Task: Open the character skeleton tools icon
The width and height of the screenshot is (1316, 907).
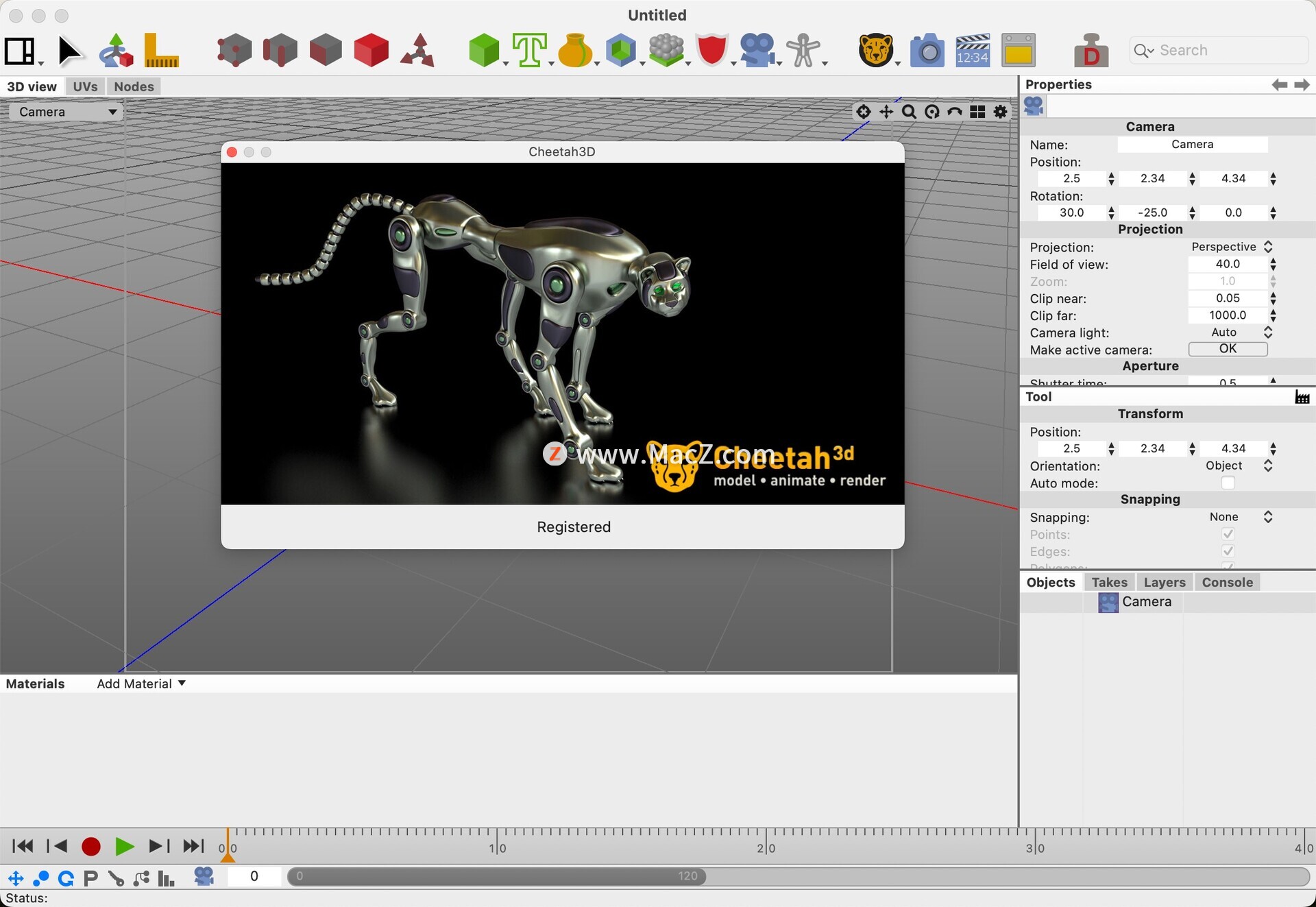Action: (803, 51)
